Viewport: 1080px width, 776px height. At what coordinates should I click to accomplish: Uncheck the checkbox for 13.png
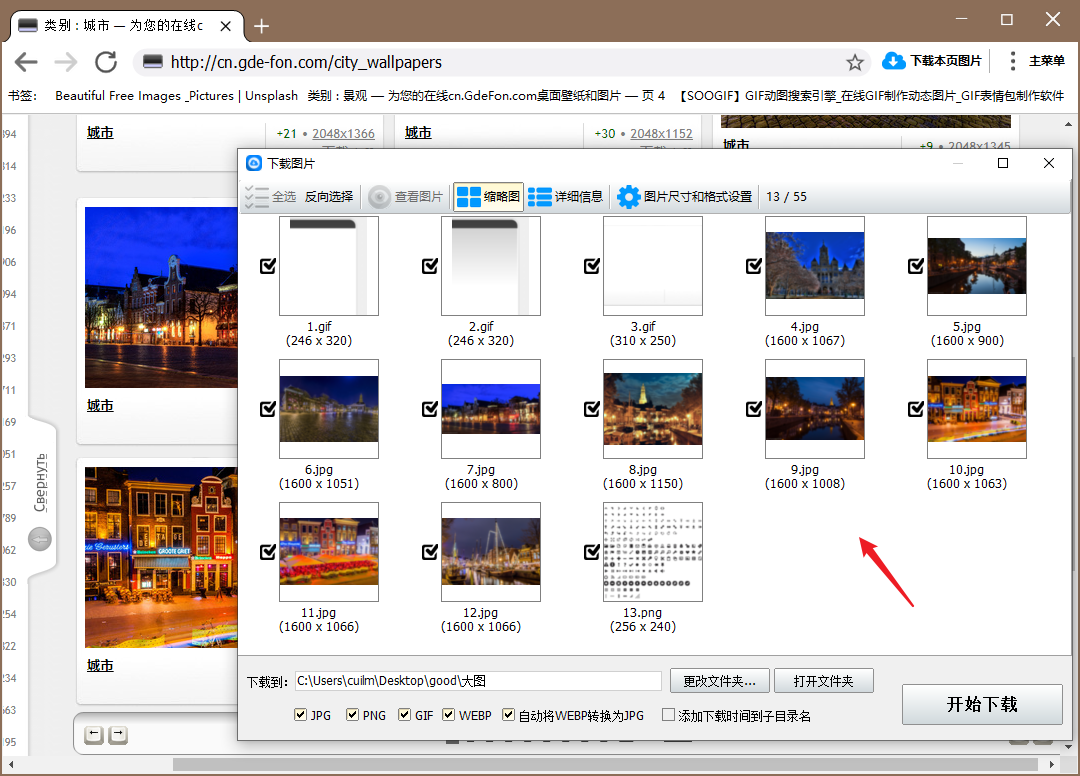click(x=592, y=552)
